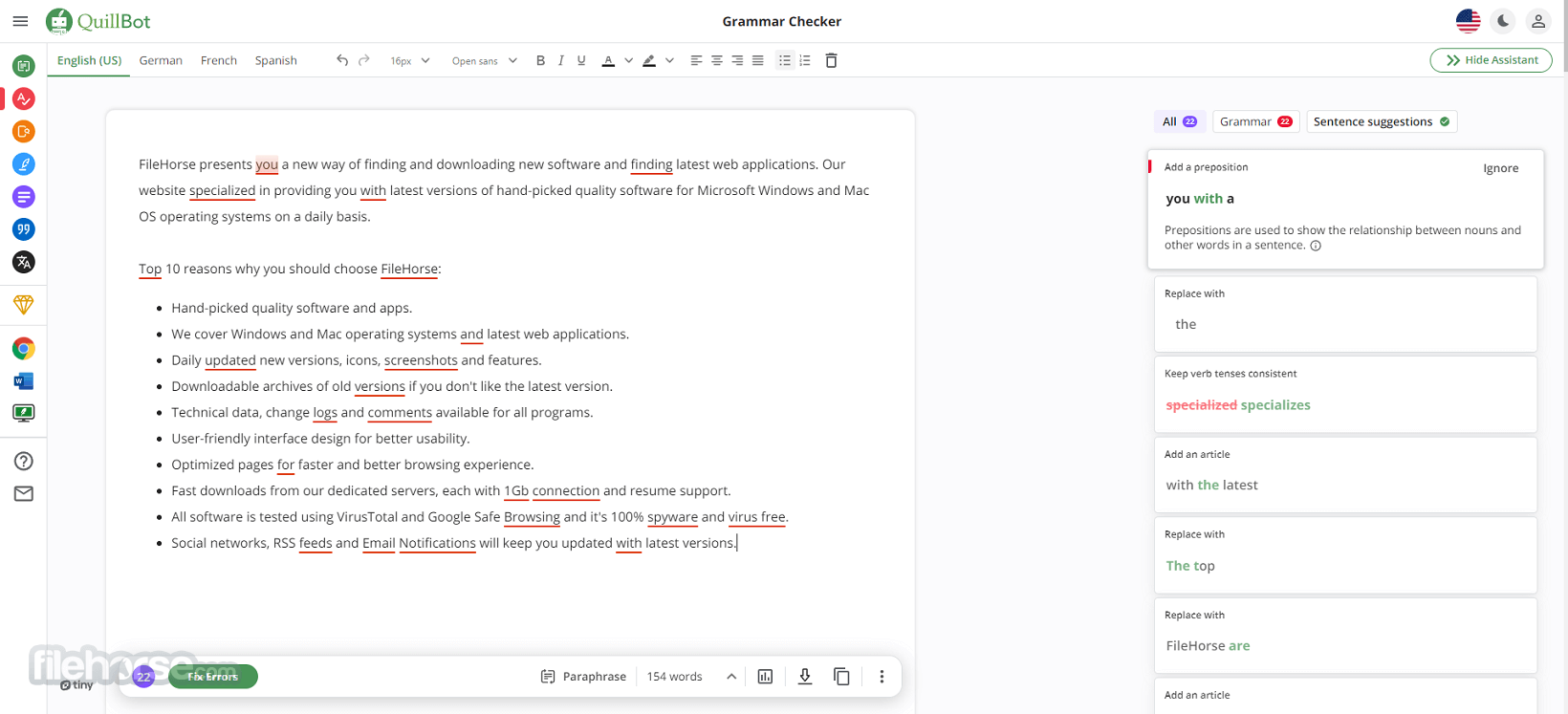The height and width of the screenshot is (714, 1568).
Task: Align text right
Action: 737,60
